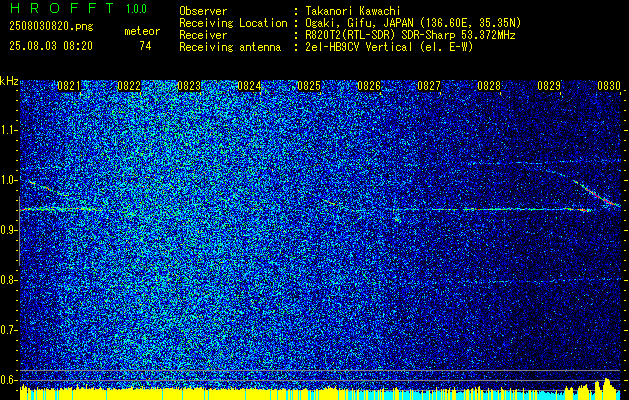629x400 pixels.
Task: Click time marker 0824
Action: 249,86
